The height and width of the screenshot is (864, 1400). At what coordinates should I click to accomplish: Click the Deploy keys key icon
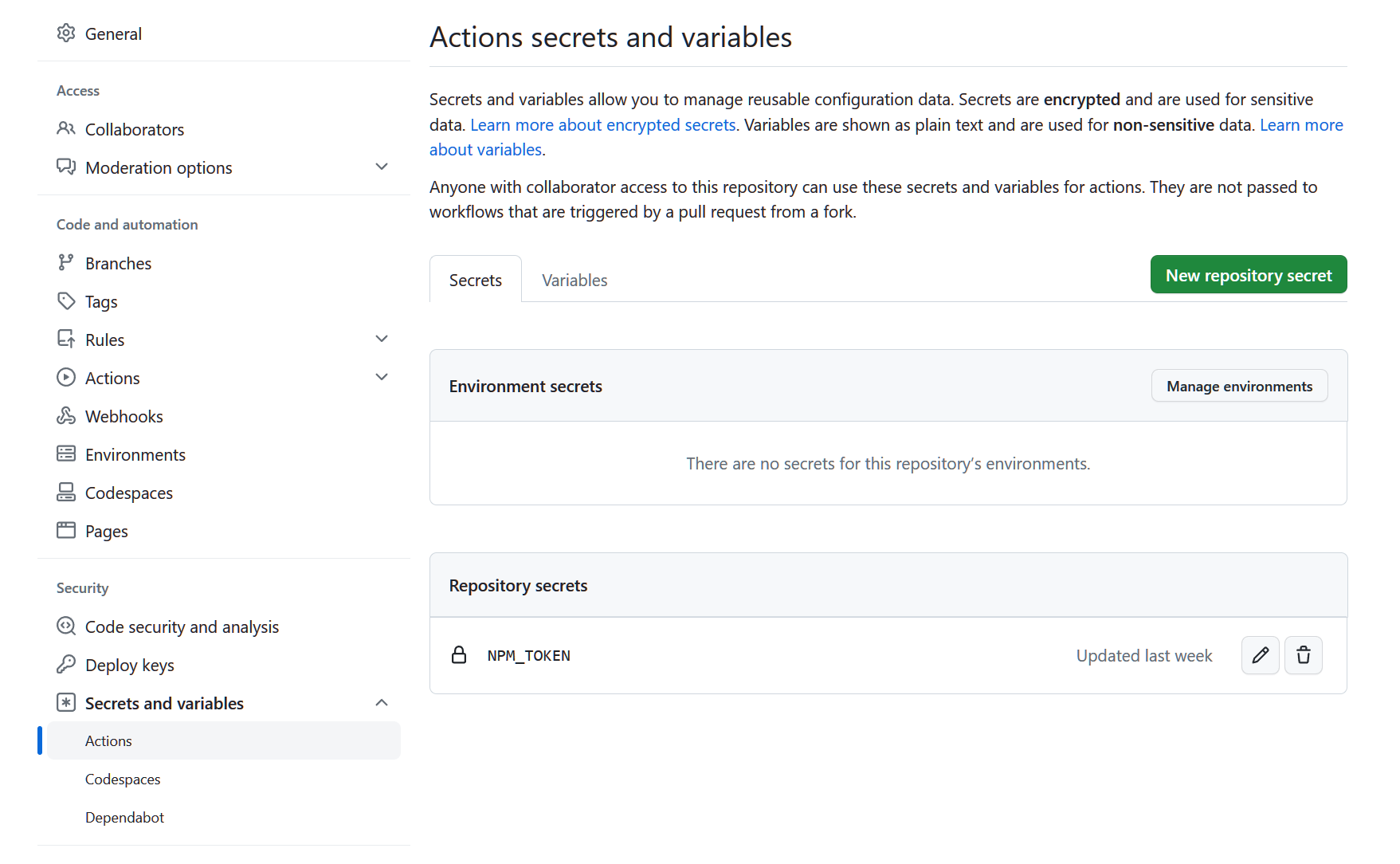[66, 665]
